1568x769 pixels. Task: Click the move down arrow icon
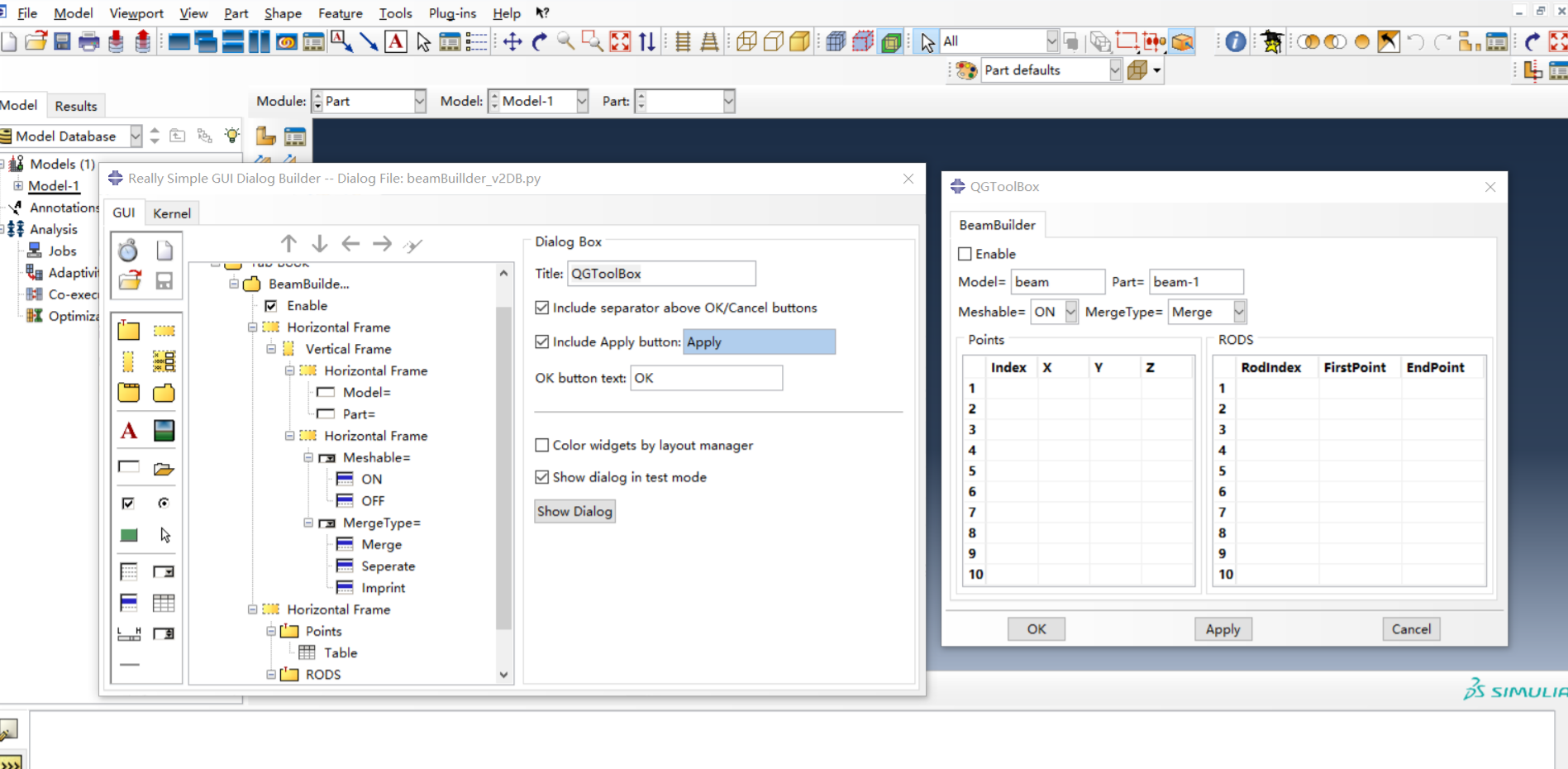click(320, 244)
